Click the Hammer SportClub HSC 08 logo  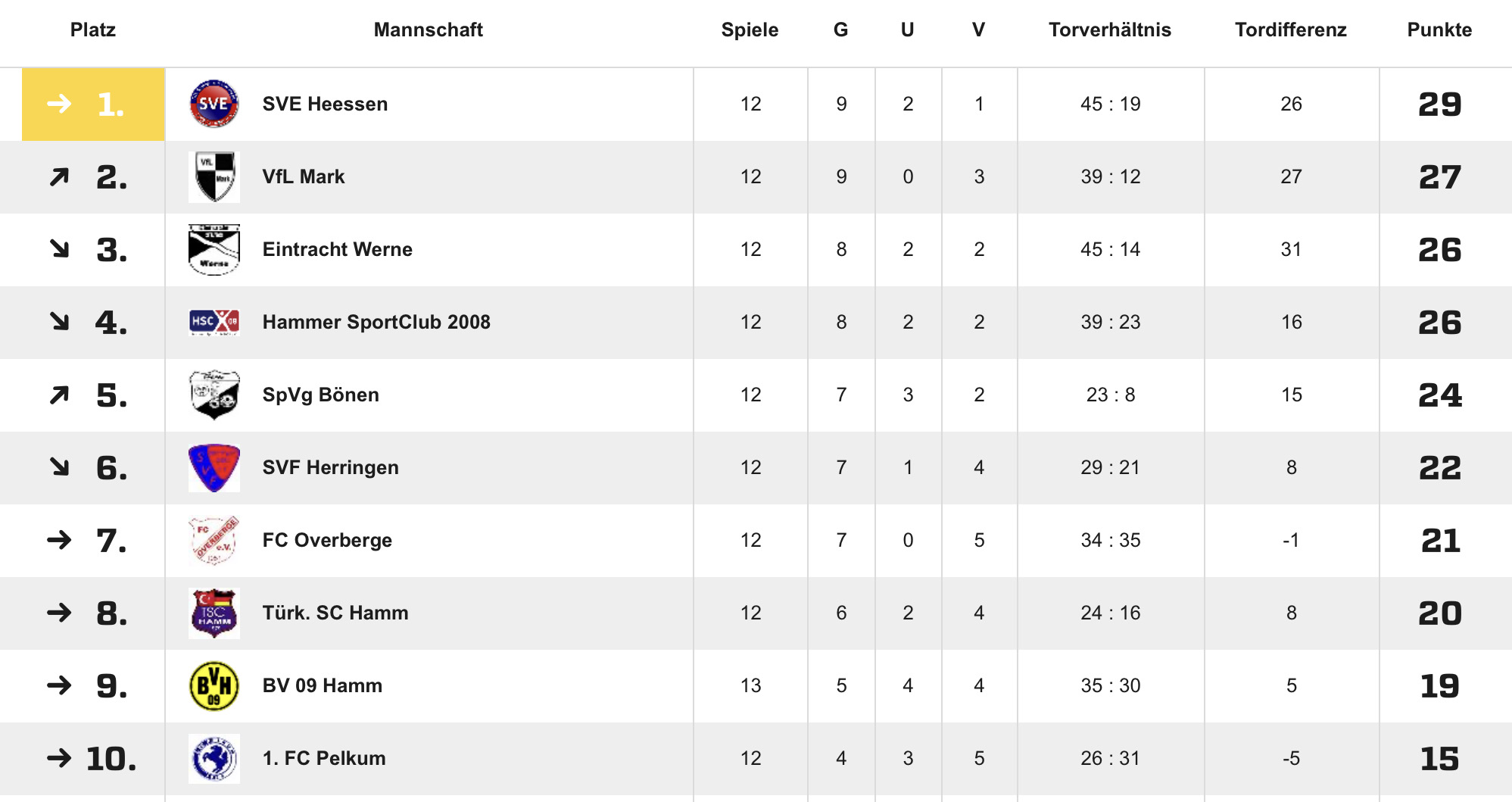click(x=214, y=322)
